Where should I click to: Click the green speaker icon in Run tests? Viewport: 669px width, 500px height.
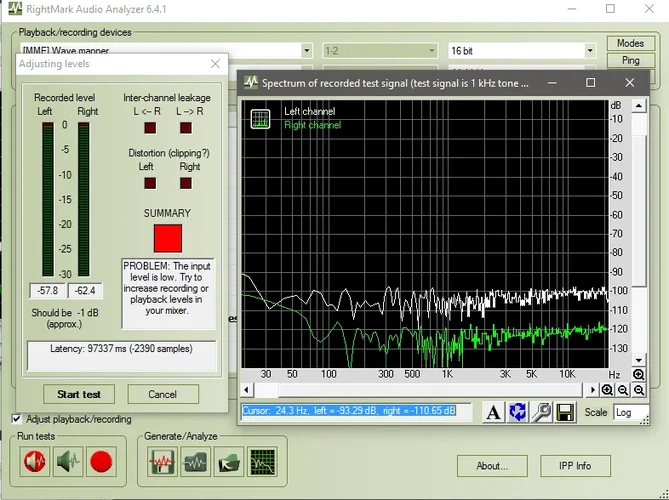pos(68,461)
